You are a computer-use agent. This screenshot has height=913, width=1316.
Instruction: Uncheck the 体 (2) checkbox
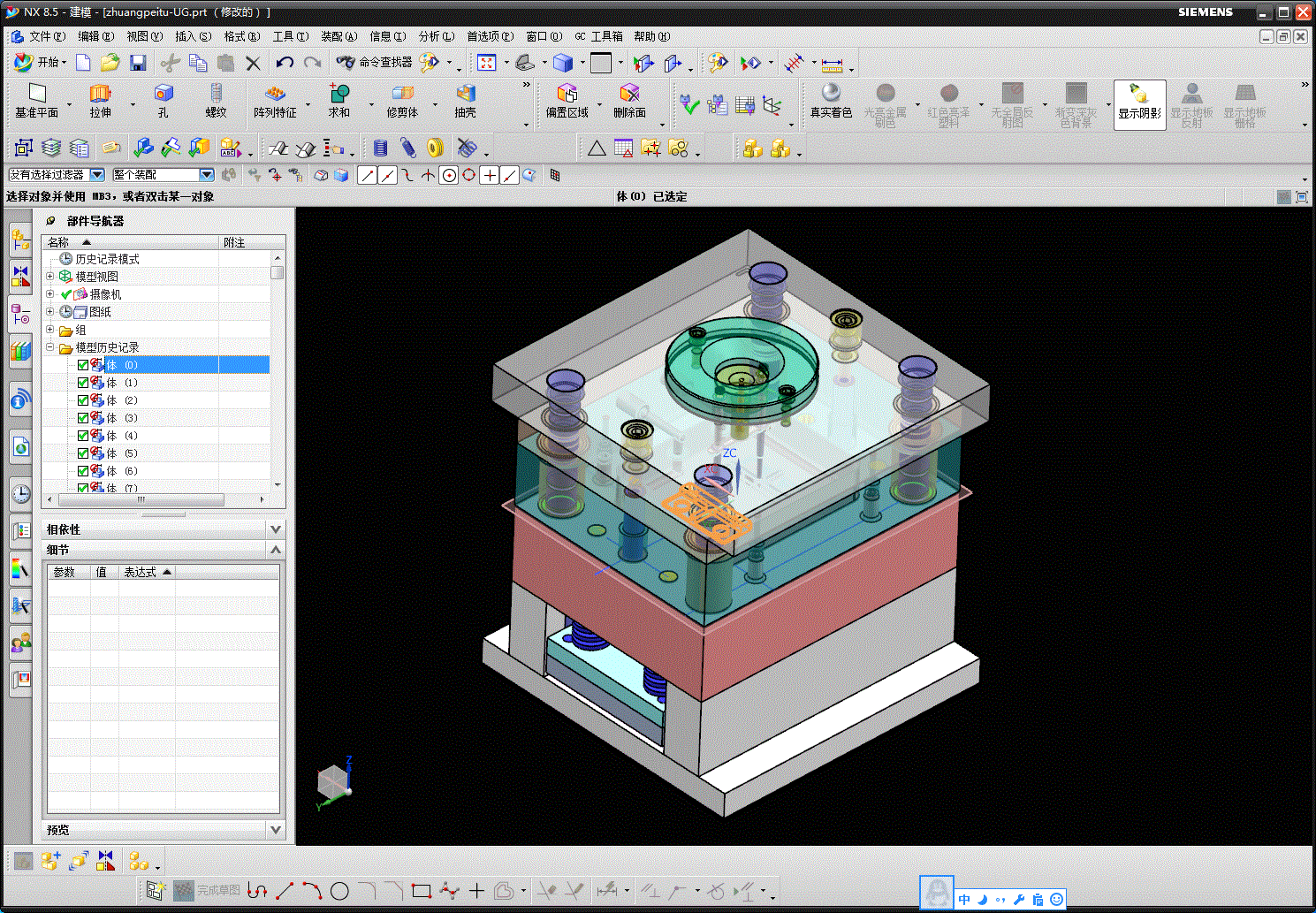click(83, 400)
